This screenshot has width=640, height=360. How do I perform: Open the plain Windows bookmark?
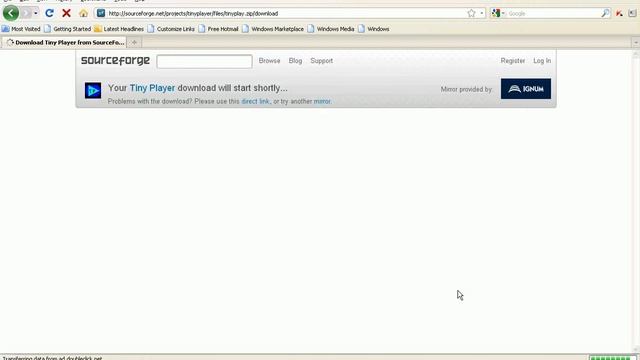coord(373,29)
